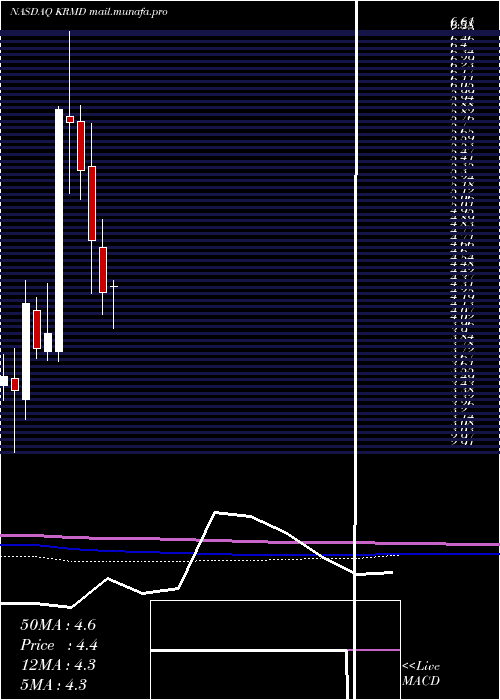Click the 5MA : 4.3 value
The height and width of the screenshot is (700, 500).
pos(54,684)
